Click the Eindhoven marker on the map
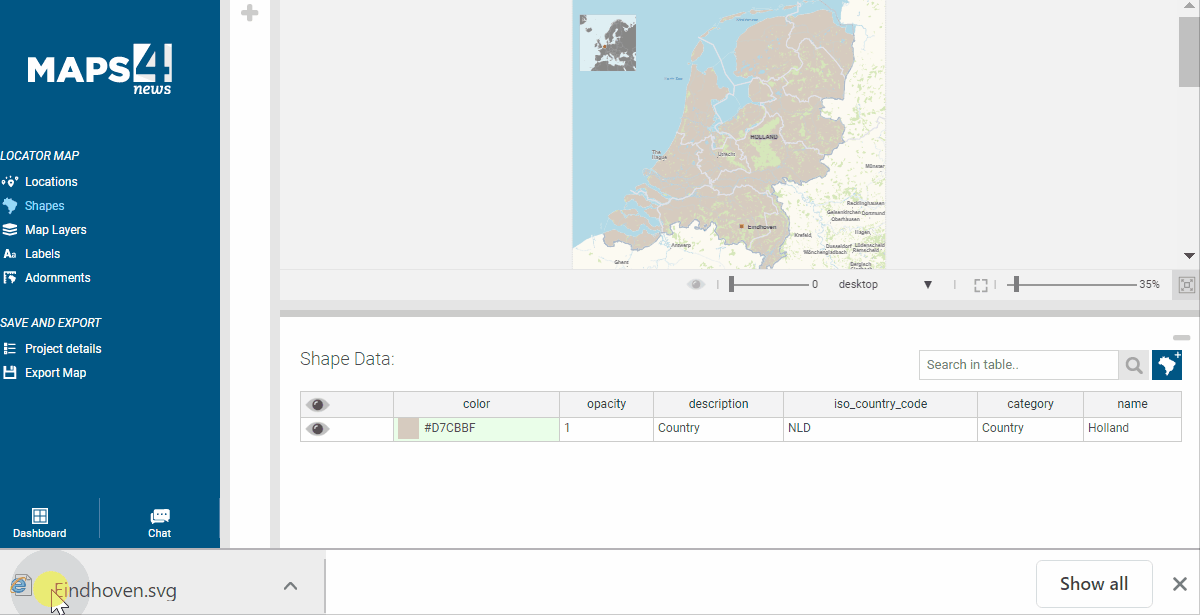This screenshot has height=615, width=1200. click(x=741, y=227)
